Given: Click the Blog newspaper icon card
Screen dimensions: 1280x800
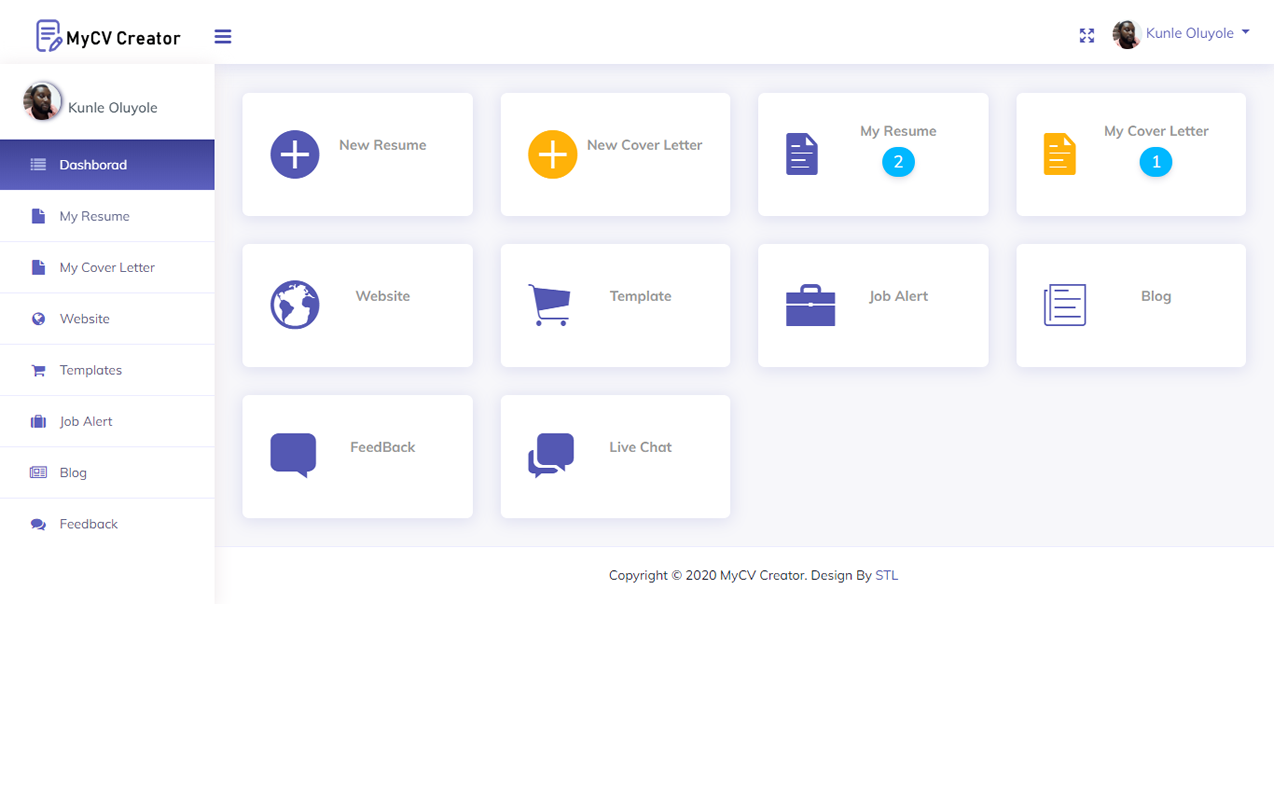Looking at the screenshot, I should (1064, 305).
